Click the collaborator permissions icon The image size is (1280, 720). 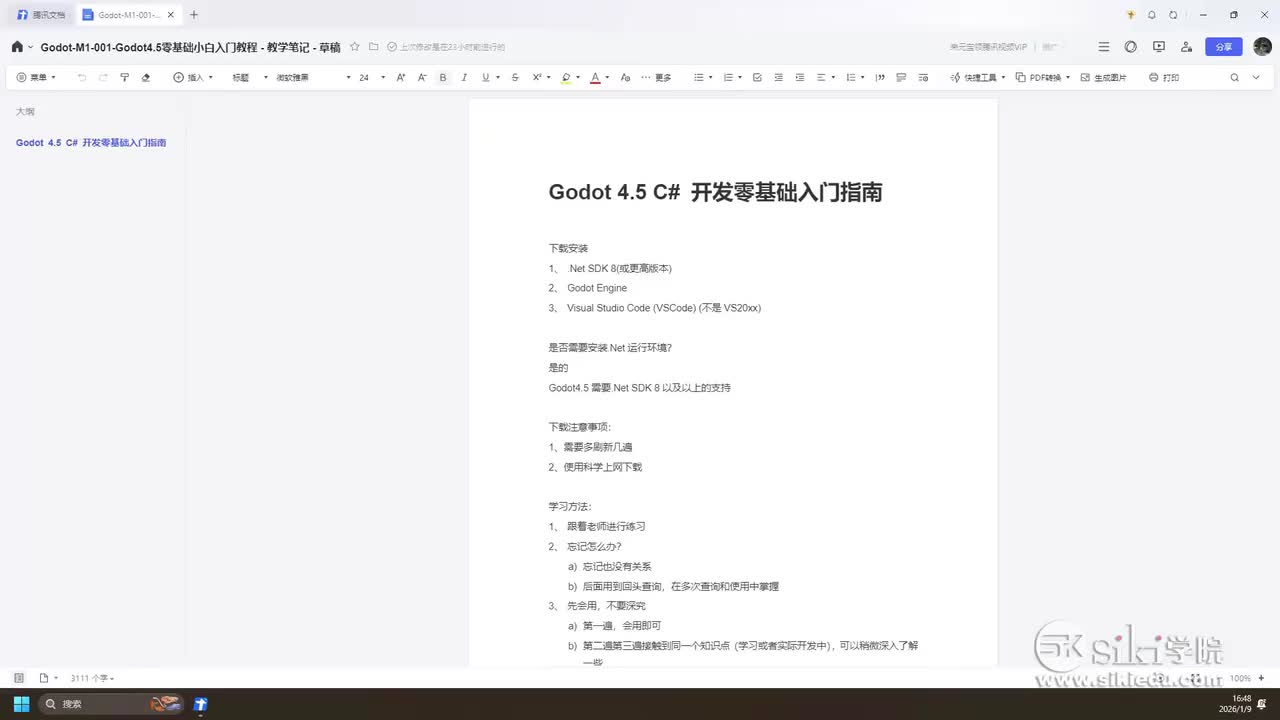point(1186,47)
